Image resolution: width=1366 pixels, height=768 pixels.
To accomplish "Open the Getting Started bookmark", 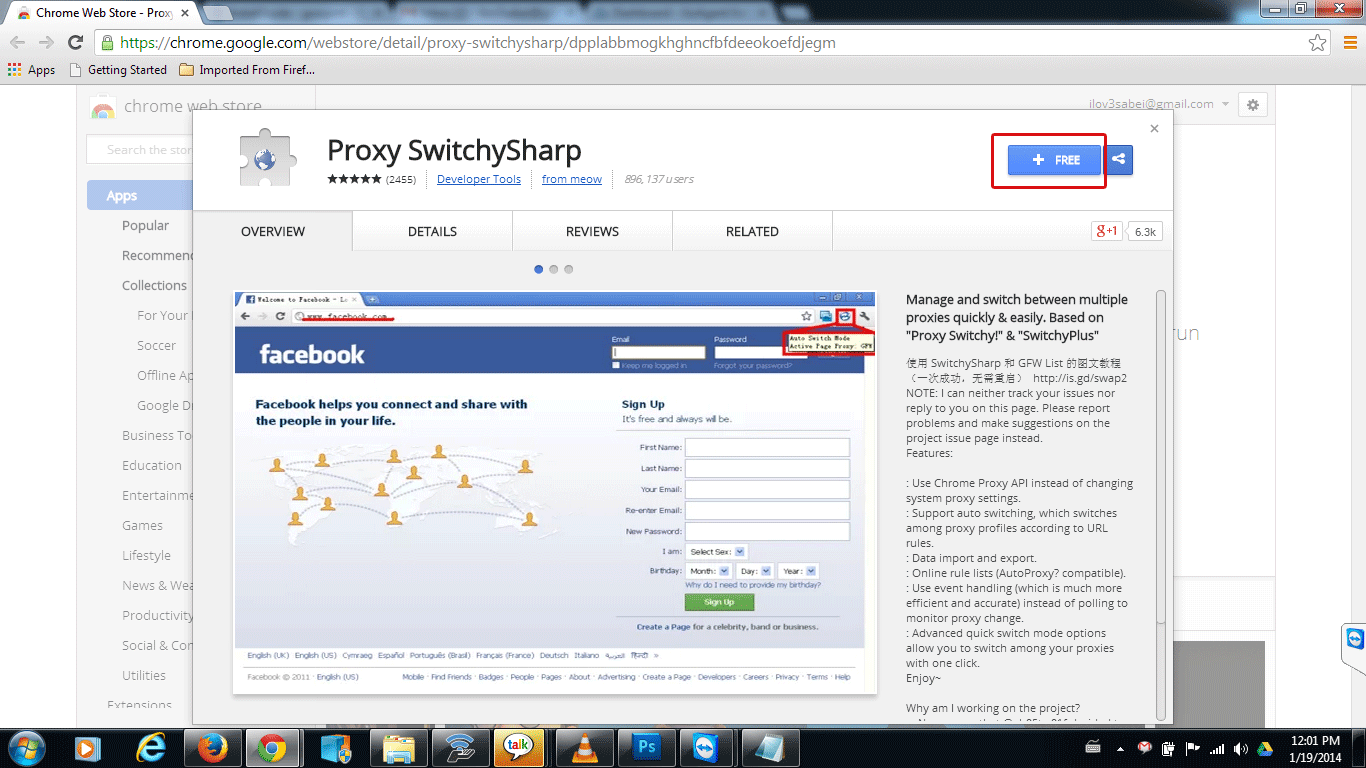I will (118, 70).
